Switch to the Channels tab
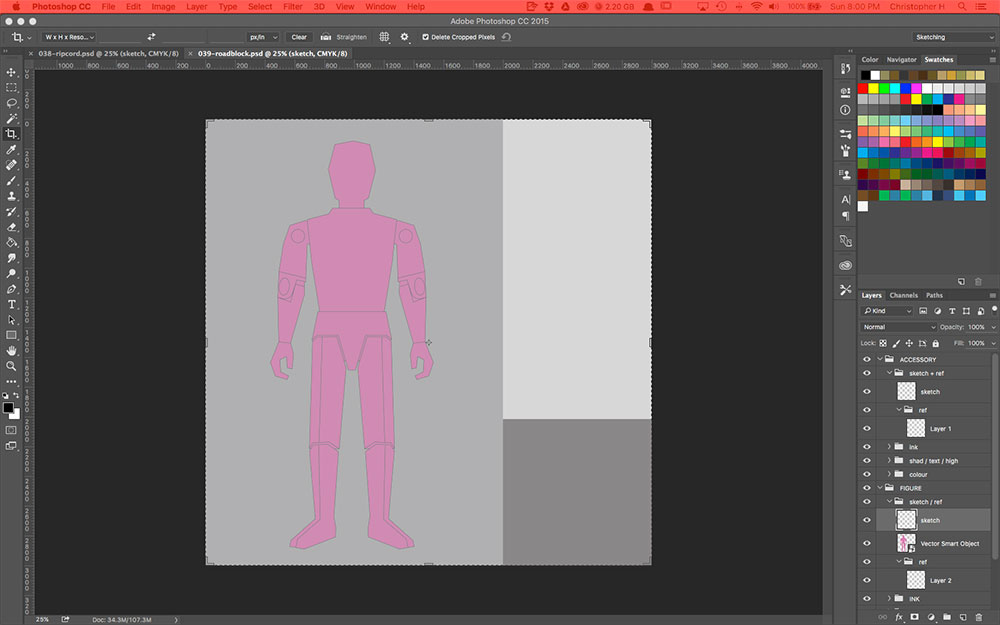Image resolution: width=1000 pixels, height=625 pixels. click(x=903, y=295)
